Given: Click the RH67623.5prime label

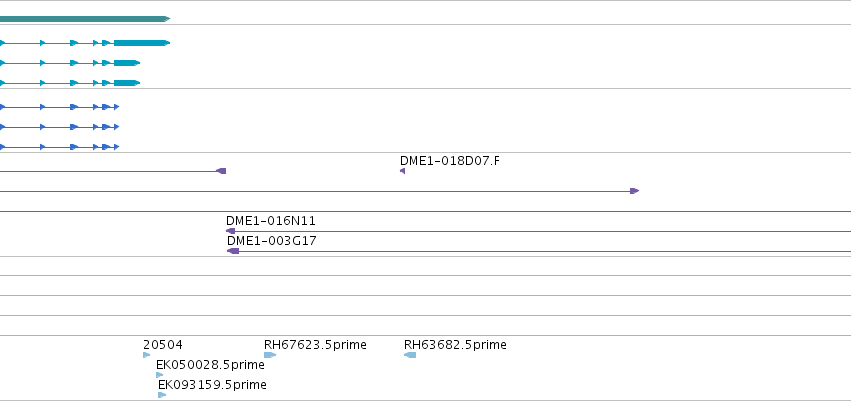Looking at the screenshot, I should (315, 345).
